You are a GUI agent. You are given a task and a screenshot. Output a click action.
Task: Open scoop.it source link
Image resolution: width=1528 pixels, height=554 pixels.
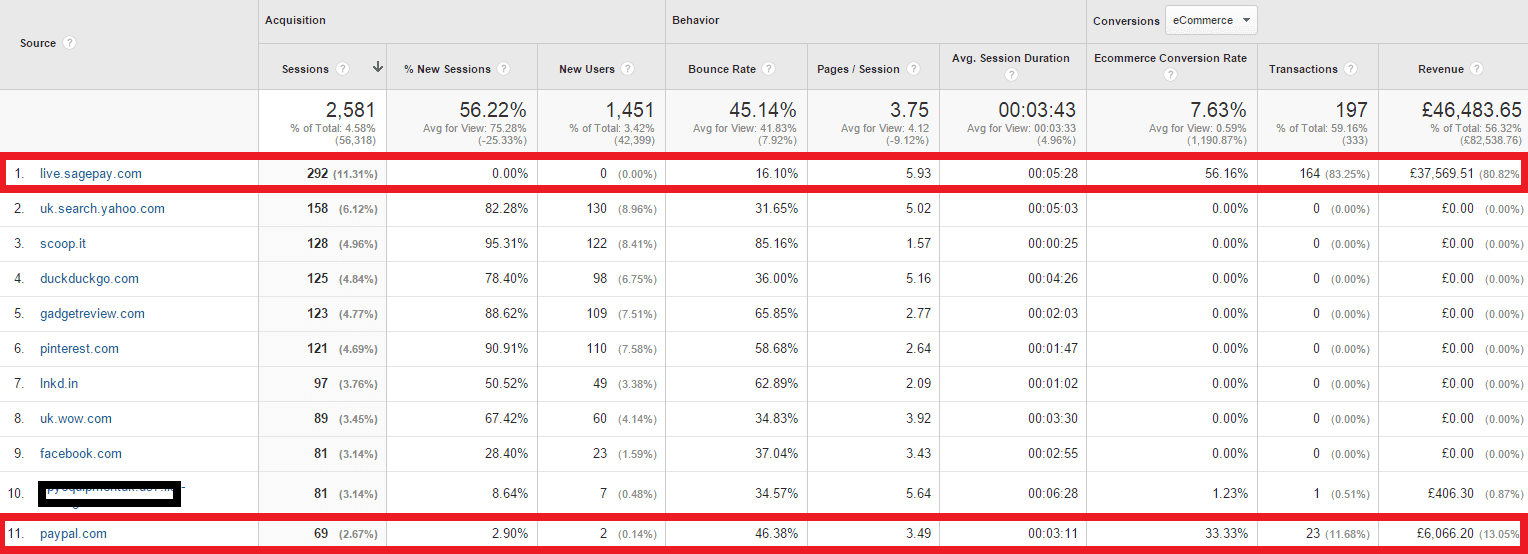coord(63,244)
